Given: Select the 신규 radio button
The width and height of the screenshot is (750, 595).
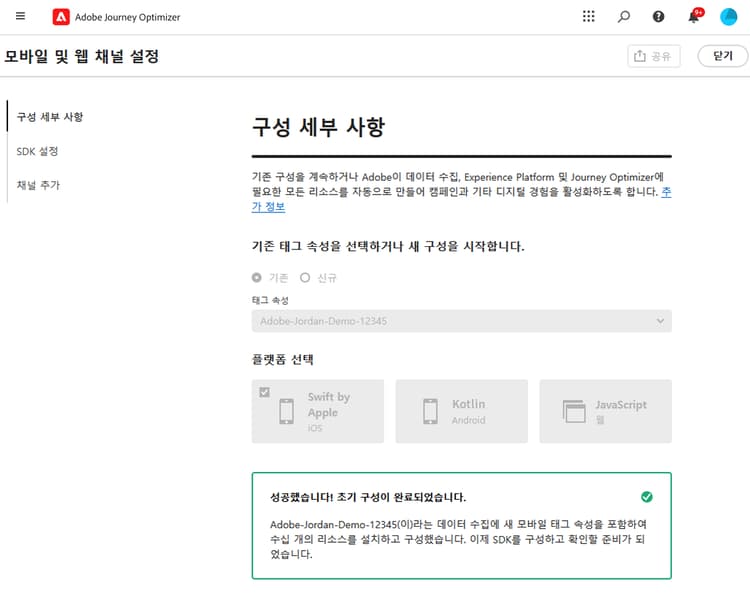Looking at the screenshot, I should pos(305,277).
